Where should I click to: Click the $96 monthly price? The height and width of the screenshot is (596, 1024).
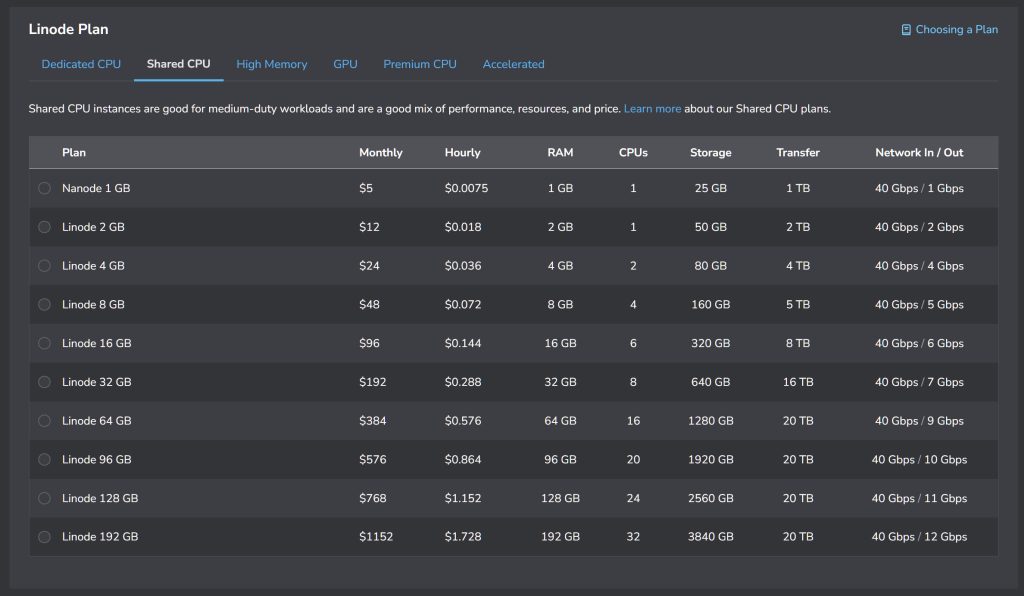click(x=369, y=343)
